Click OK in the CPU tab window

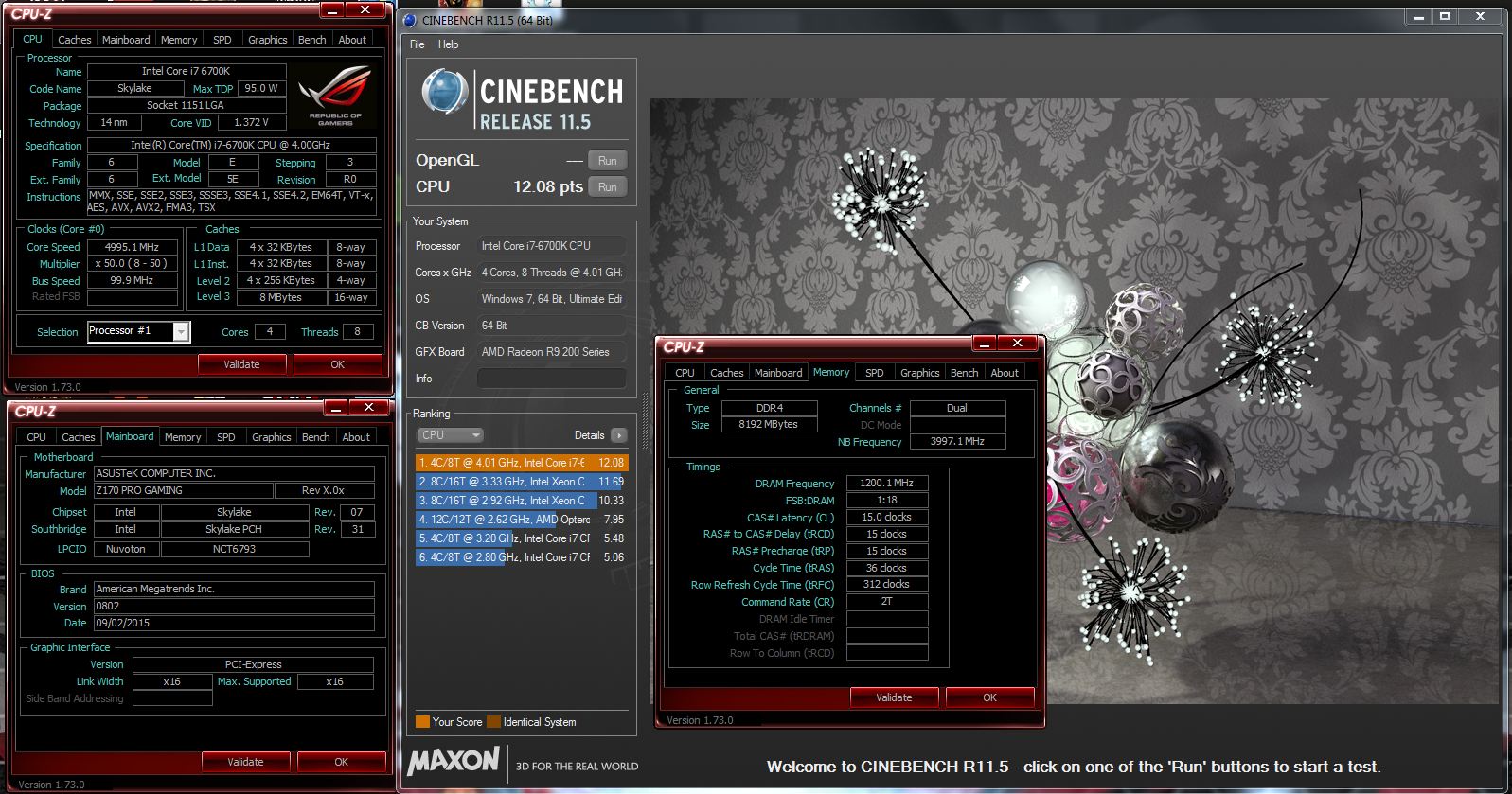point(337,364)
